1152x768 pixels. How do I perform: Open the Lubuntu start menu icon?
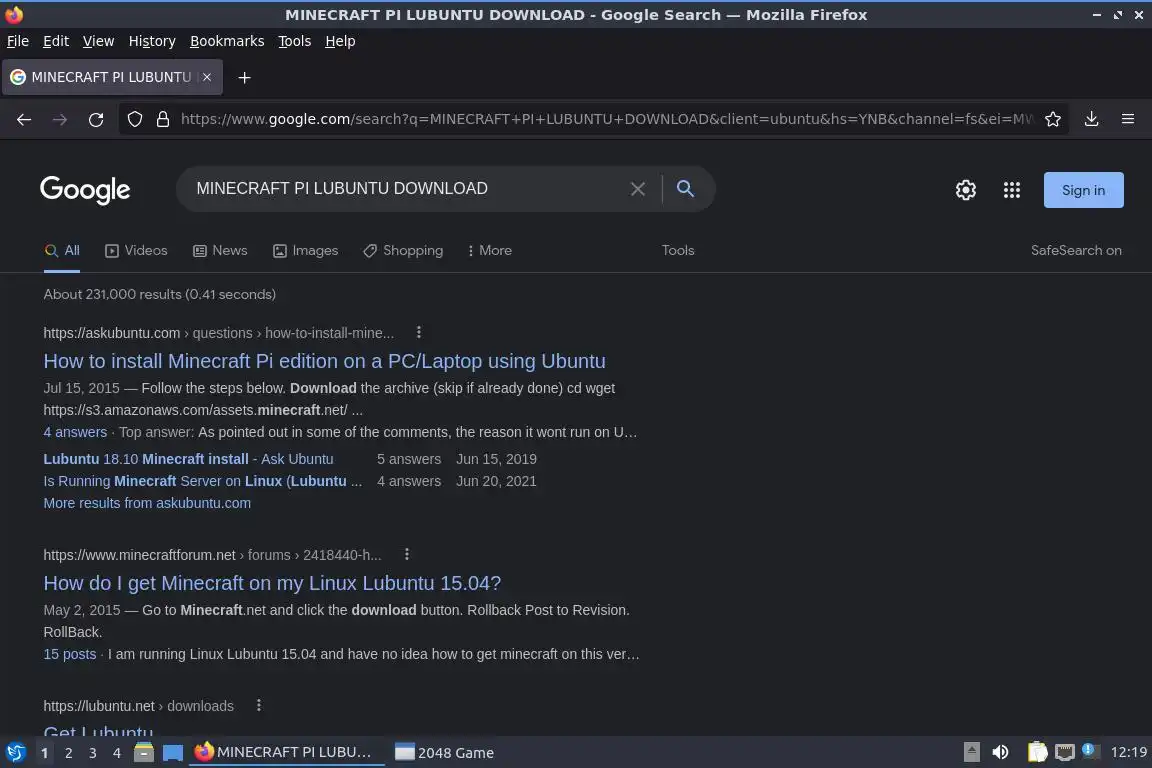point(15,753)
